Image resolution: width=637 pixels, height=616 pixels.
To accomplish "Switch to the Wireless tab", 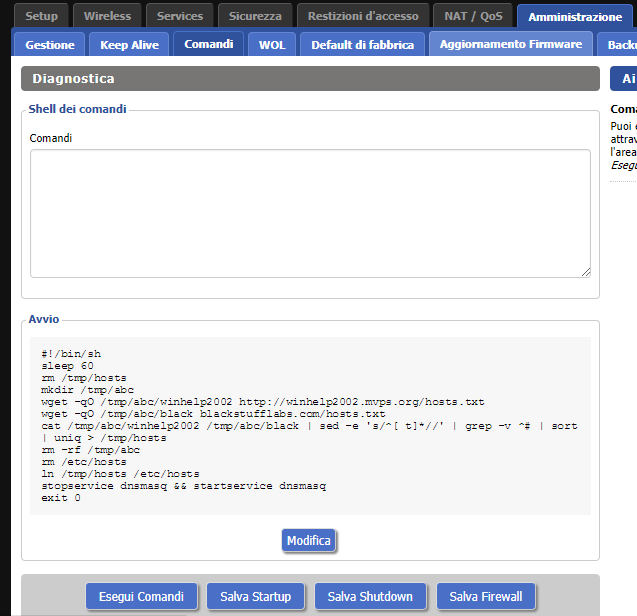I will coord(107,16).
